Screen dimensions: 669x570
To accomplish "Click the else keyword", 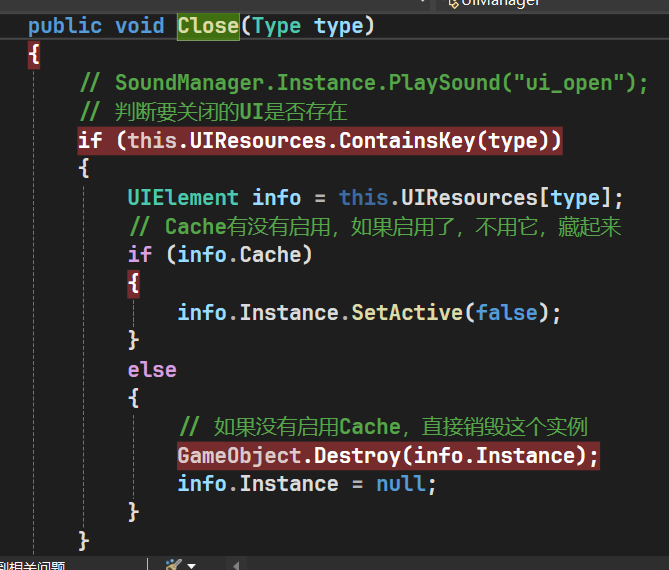I will [x=152, y=369].
